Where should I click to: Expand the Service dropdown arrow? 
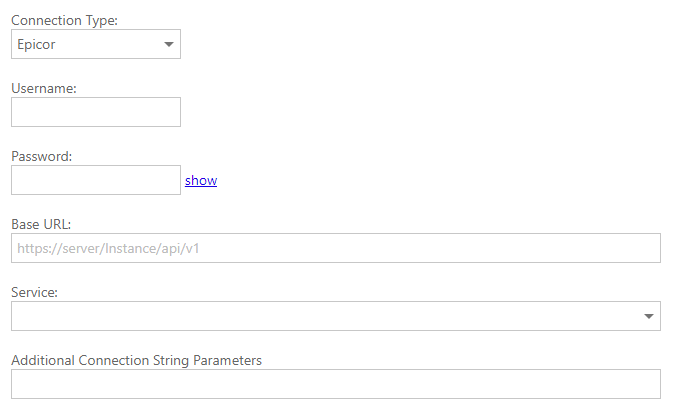point(649,317)
